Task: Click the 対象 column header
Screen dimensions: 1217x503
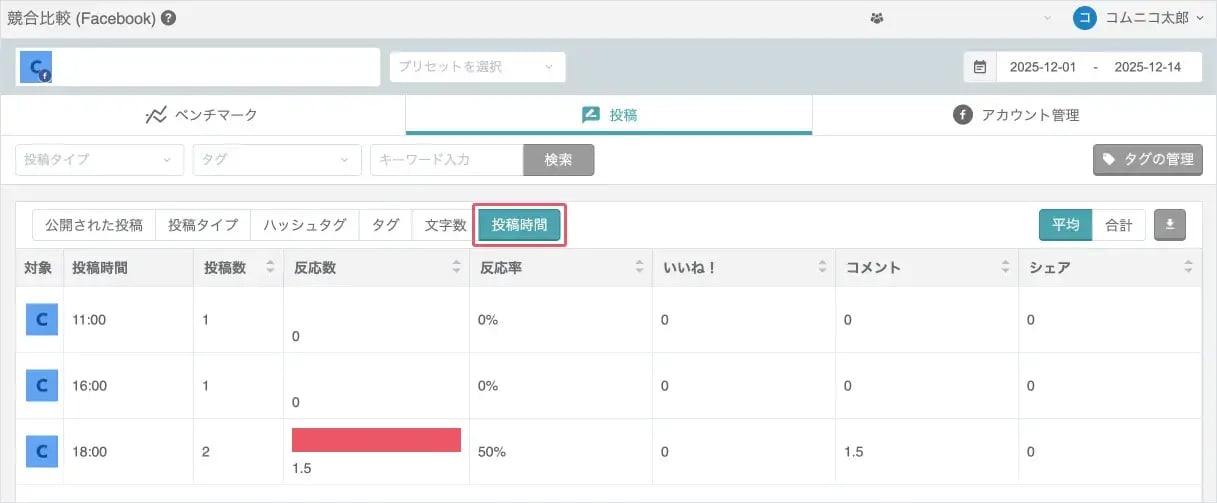Action: coord(37,268)
